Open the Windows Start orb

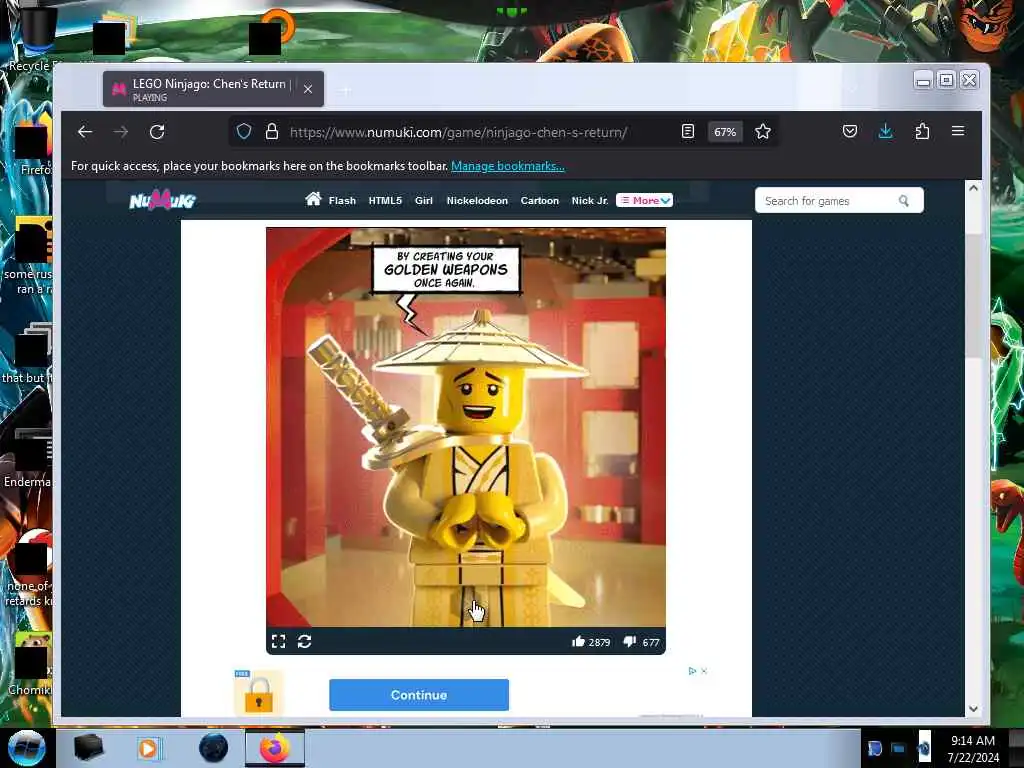pos(26,748)
